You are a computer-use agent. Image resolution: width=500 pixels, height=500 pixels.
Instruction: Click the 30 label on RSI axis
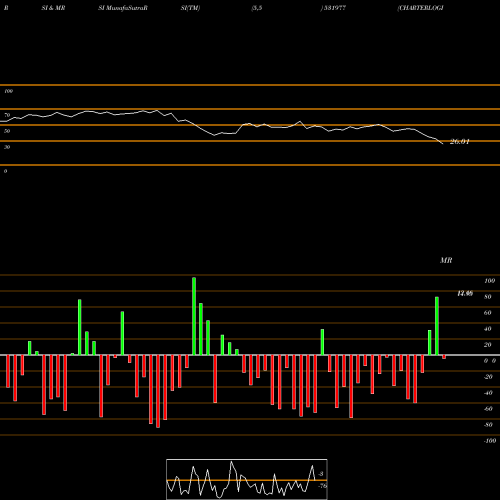tap(7, 147)
